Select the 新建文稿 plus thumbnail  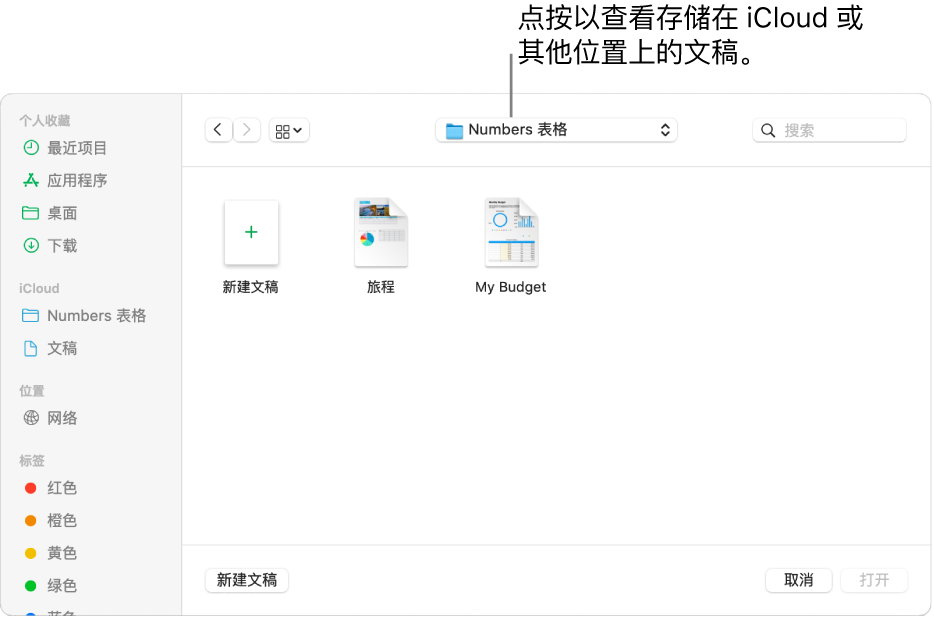[x=251, y=232]
